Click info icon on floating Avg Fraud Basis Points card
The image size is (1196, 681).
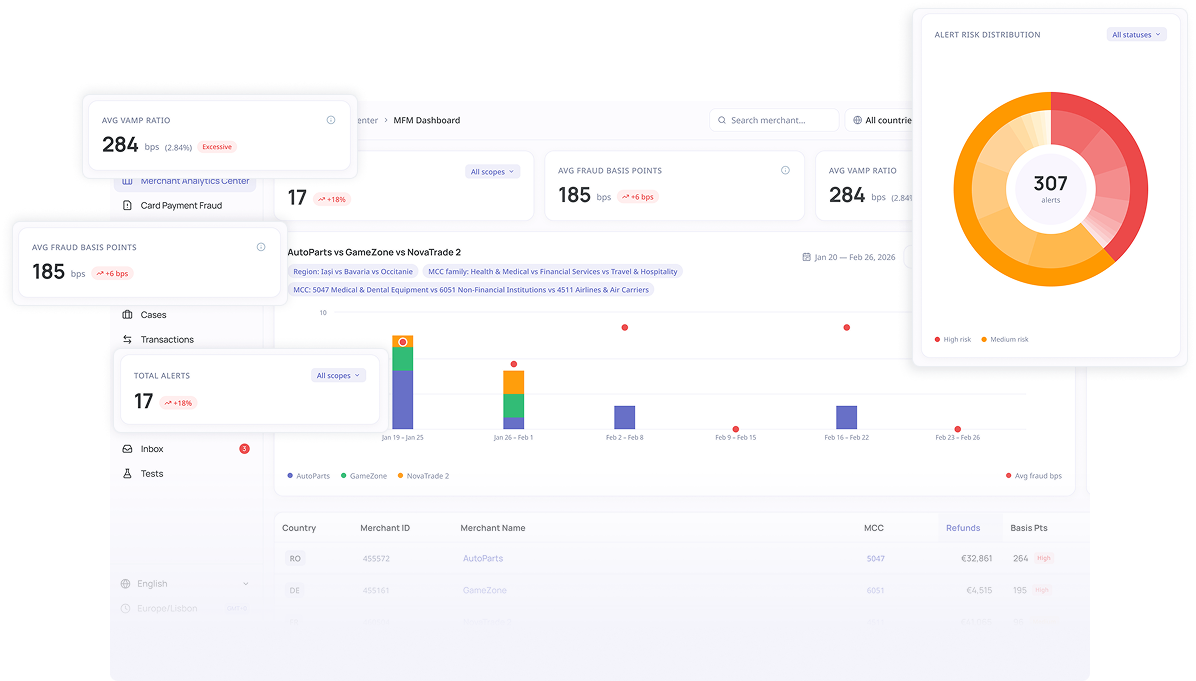tap(261, 247)
